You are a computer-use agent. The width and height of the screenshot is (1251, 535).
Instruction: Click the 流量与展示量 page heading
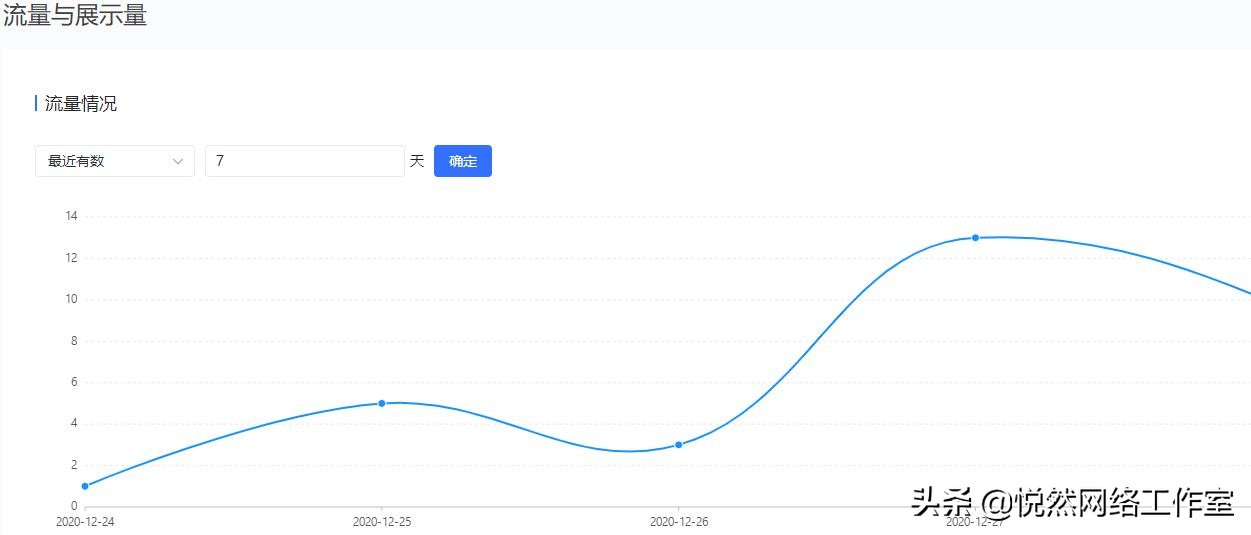(75, 16)
